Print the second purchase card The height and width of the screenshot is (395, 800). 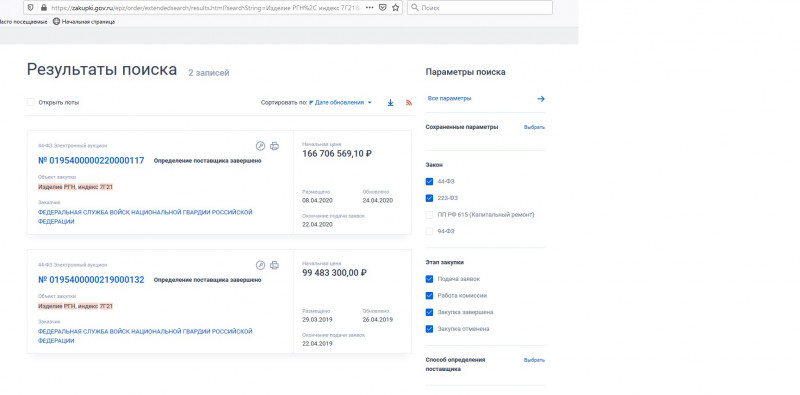(x=274, y=265)
